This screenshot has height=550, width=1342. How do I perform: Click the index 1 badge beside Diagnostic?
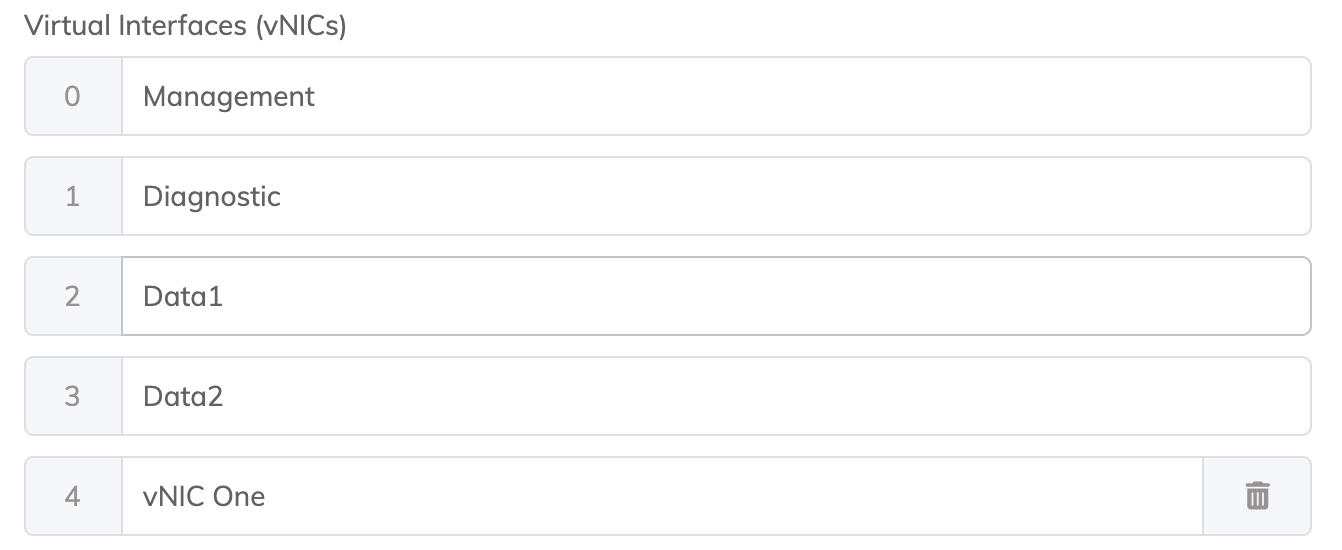[72, 196]
